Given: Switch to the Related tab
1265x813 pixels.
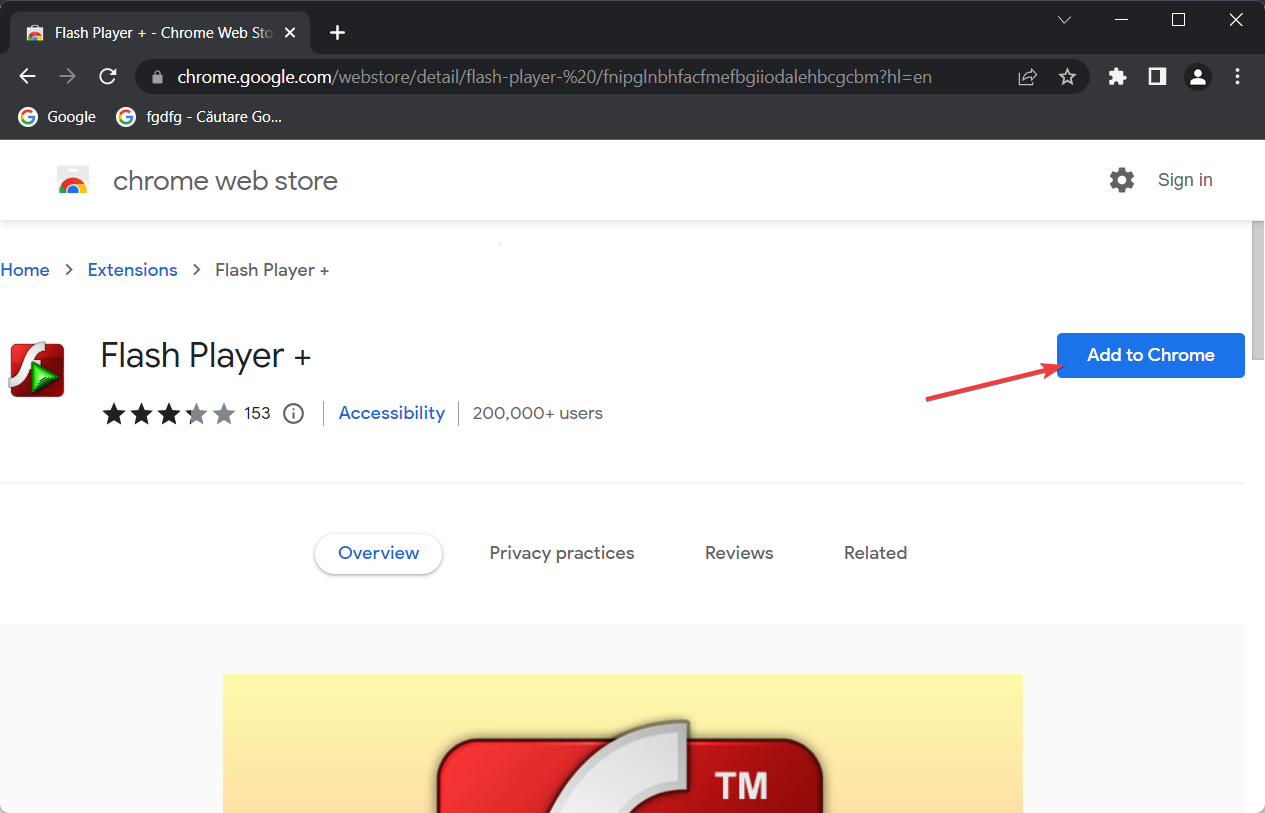Looking at the screenshot, I should 875,553.
